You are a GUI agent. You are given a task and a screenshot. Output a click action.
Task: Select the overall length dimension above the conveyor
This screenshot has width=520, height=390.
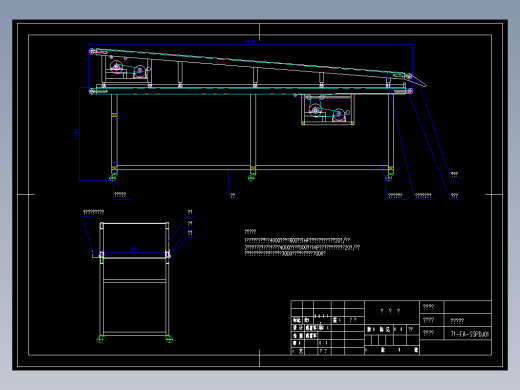[x=250, y=41]
